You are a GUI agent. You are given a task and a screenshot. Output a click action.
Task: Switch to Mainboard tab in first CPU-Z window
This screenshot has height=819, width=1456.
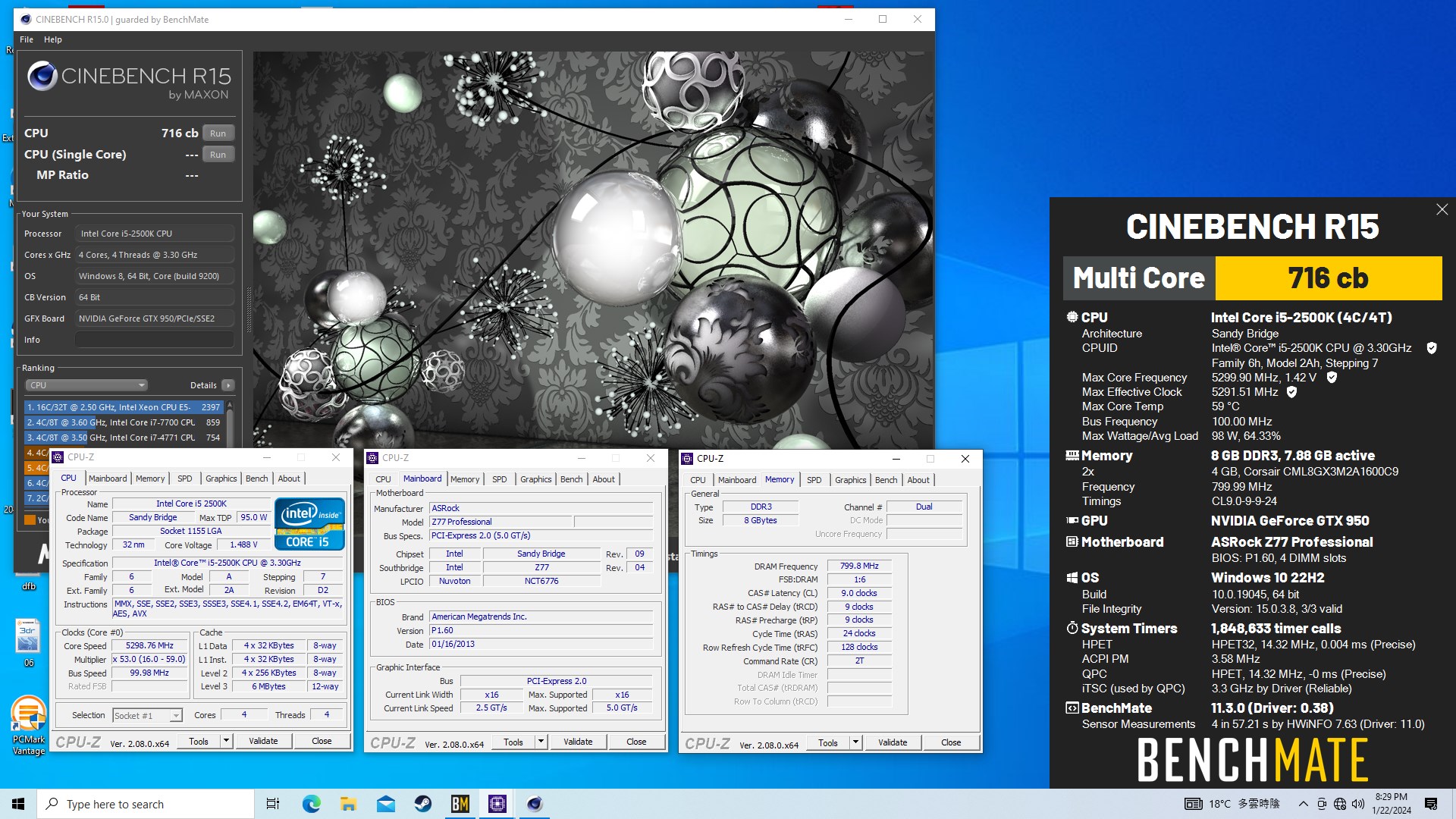pos(108,479)
